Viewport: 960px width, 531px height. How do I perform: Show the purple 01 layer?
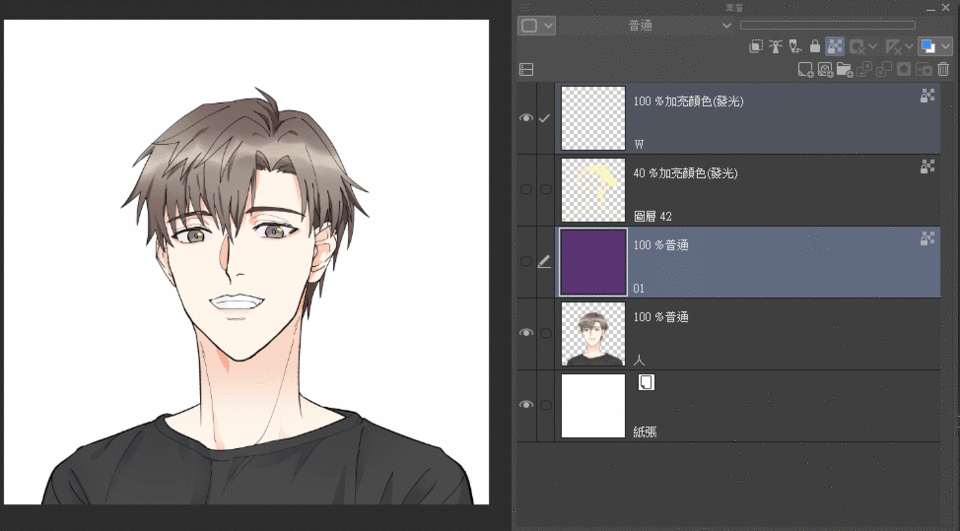tap(526, 262)
